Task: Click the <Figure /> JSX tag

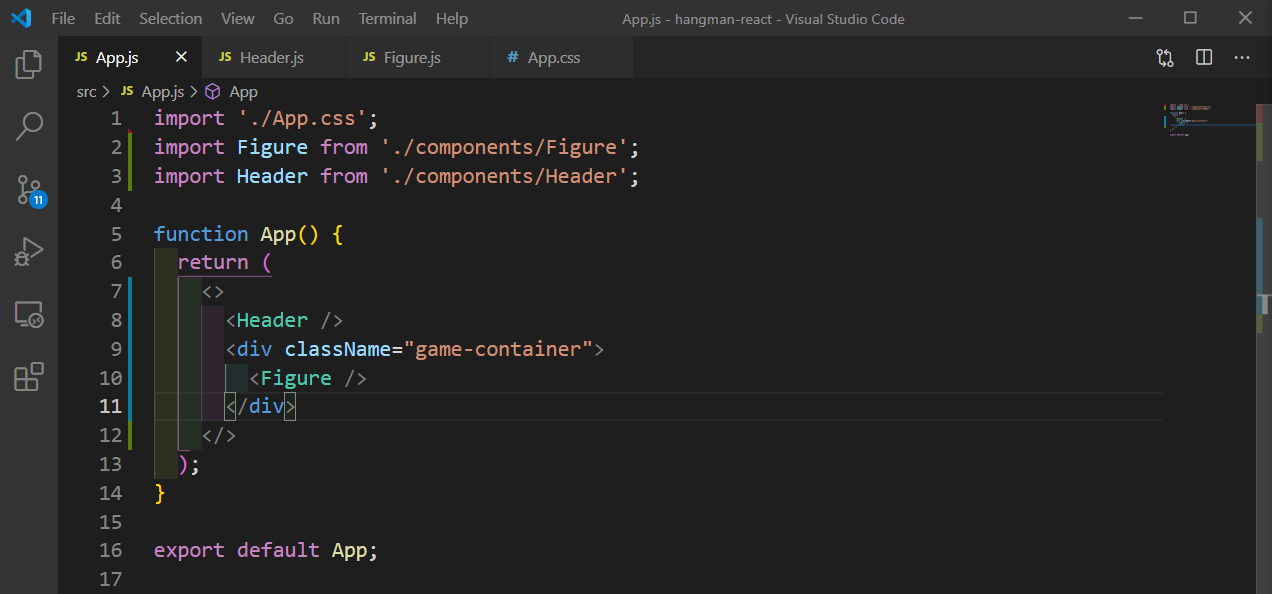Action: click(308, 379)
